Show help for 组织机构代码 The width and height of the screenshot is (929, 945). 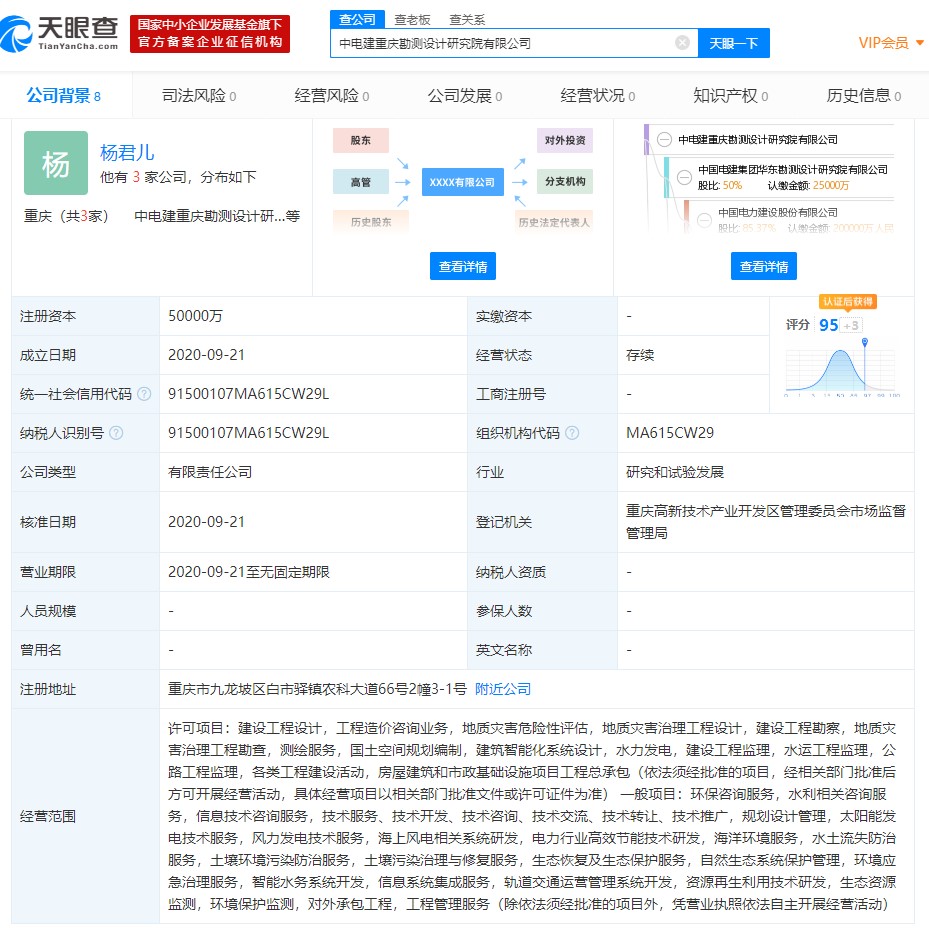point(572,433)
